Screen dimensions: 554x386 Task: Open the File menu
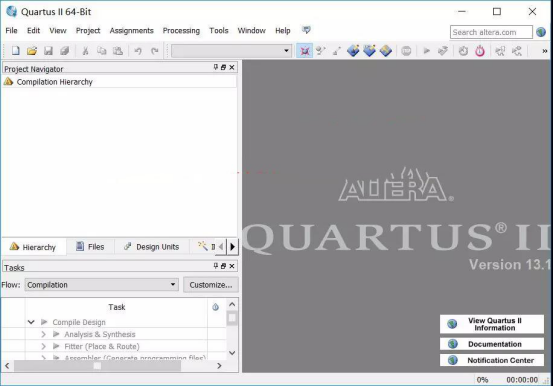(x=11, y=30)
